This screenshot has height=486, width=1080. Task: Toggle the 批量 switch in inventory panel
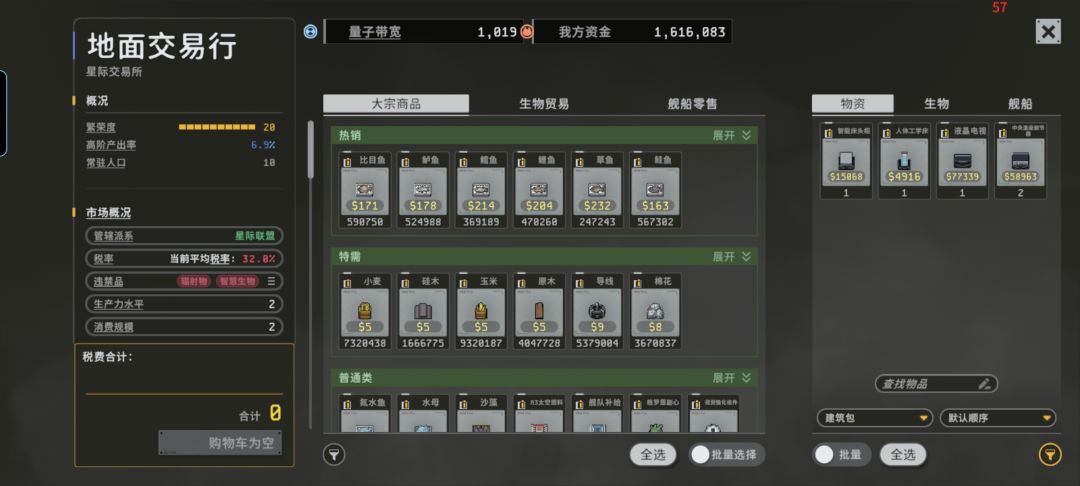point(842,454)
